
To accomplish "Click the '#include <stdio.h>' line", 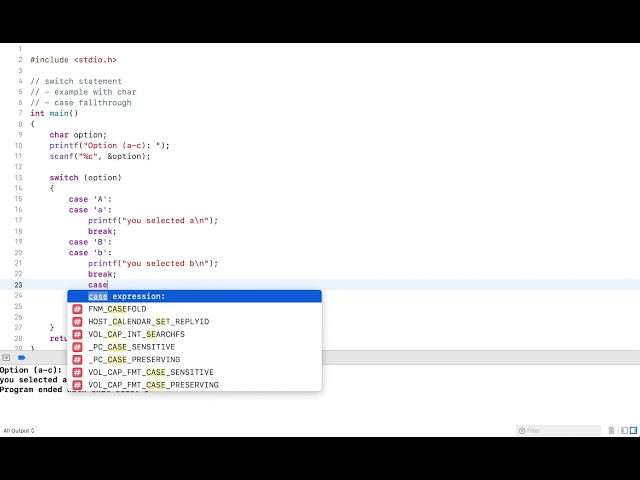I will pos(73,60).
